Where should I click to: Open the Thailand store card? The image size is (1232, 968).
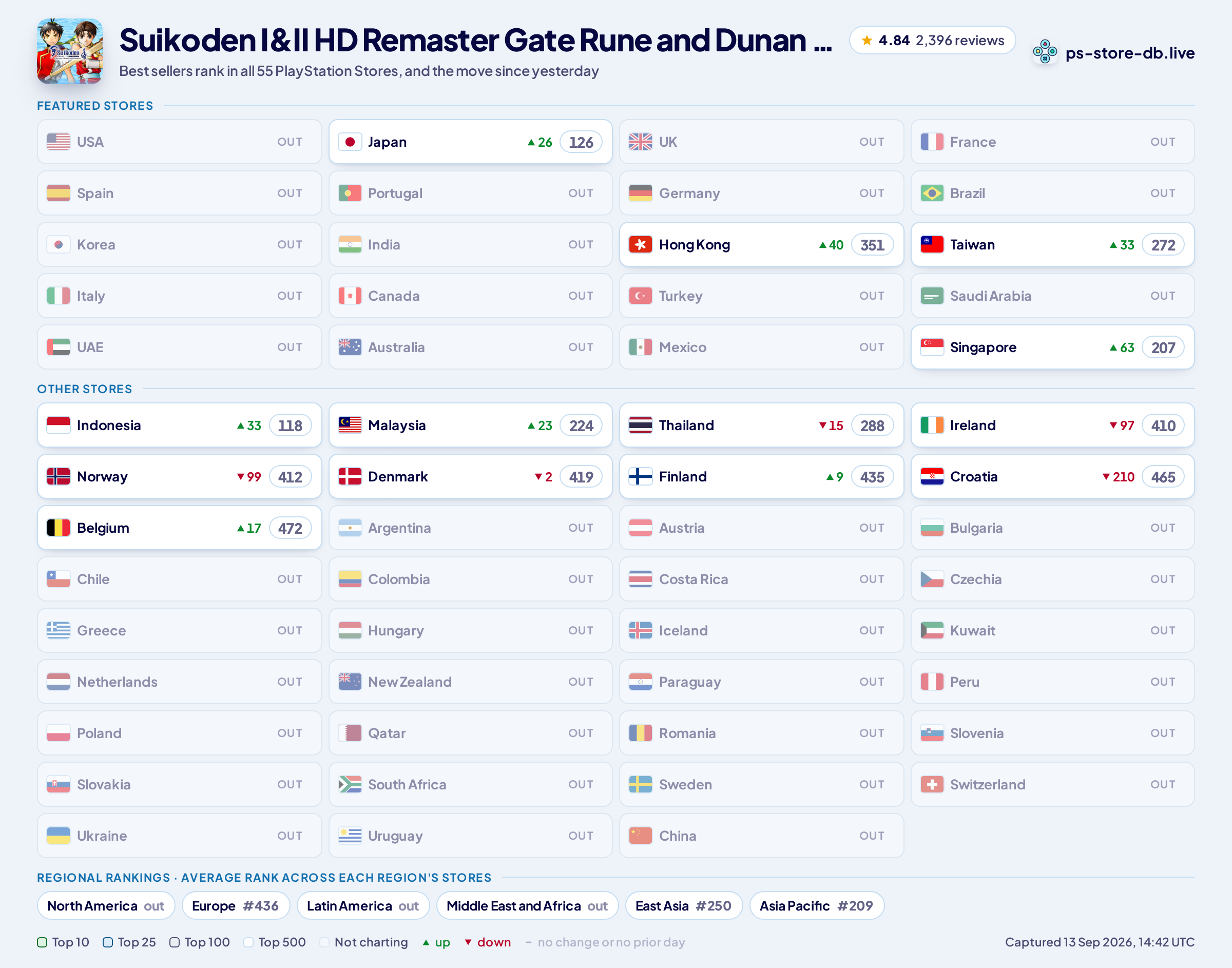click(761, 425)
